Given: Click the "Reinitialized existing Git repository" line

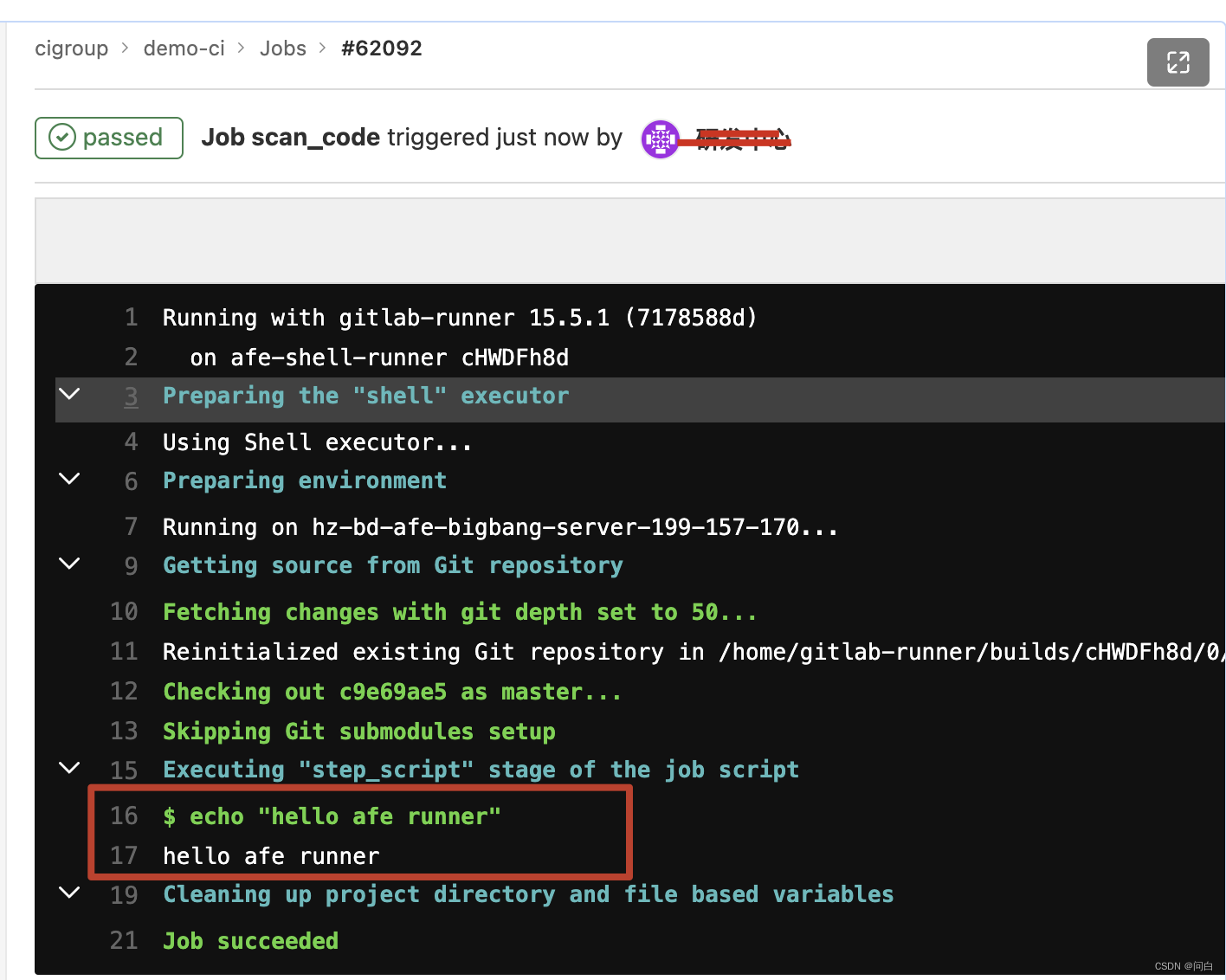Looking at the screenshot, I should (694, 652).
